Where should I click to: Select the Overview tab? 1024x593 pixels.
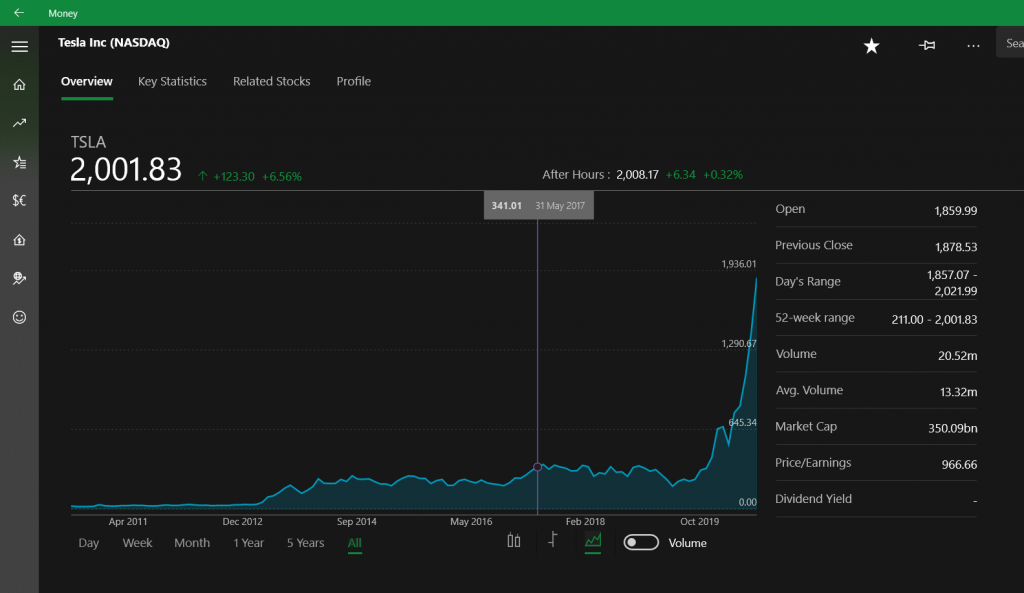pos(87,82)
